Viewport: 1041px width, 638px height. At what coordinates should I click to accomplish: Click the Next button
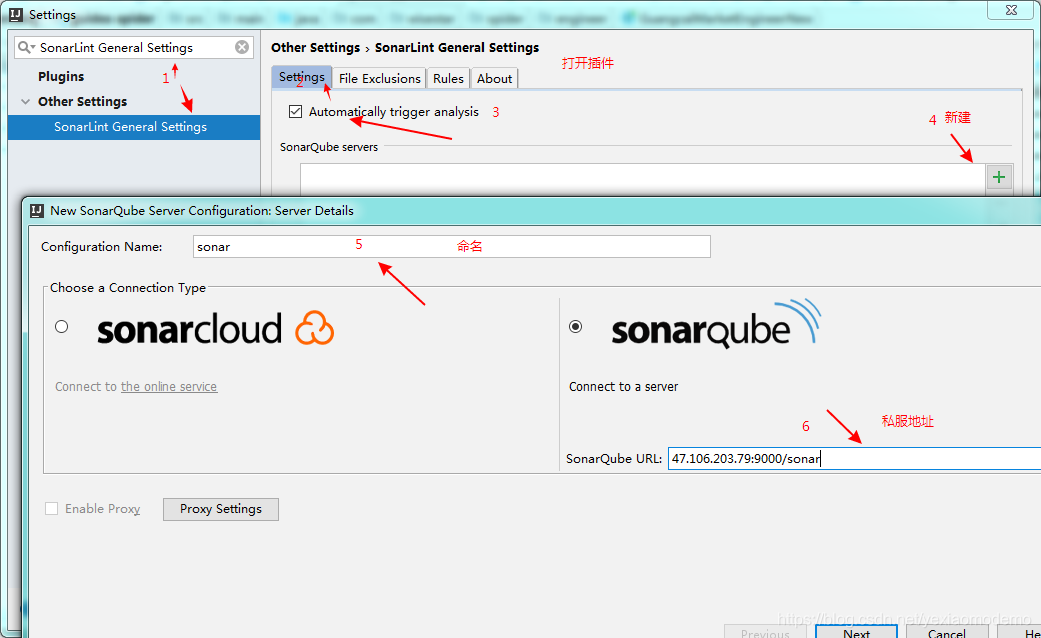click(856, 632)
